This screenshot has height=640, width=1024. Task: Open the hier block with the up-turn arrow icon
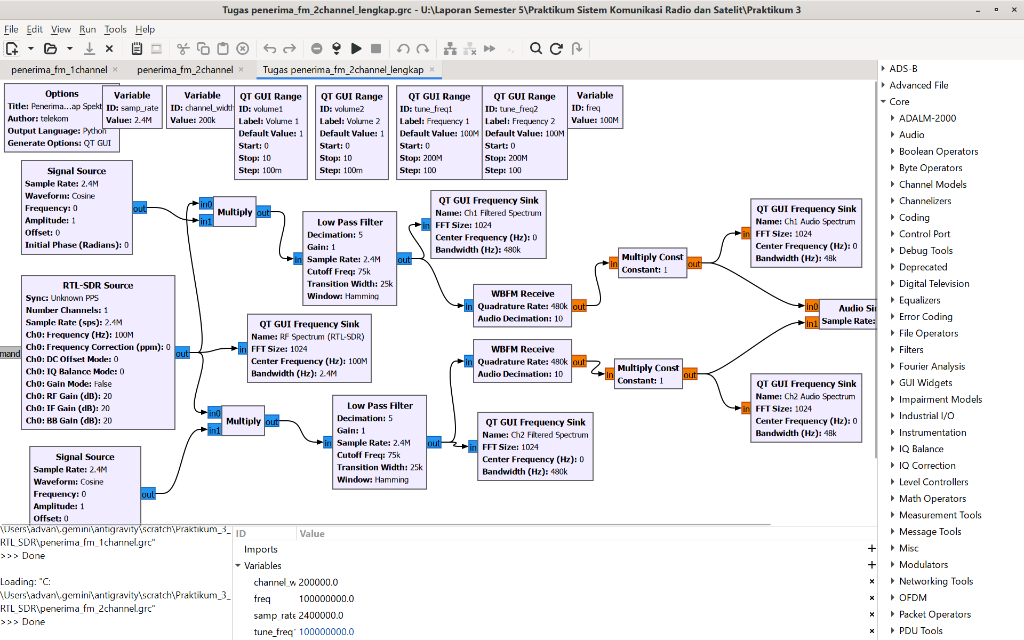(576, 48)
